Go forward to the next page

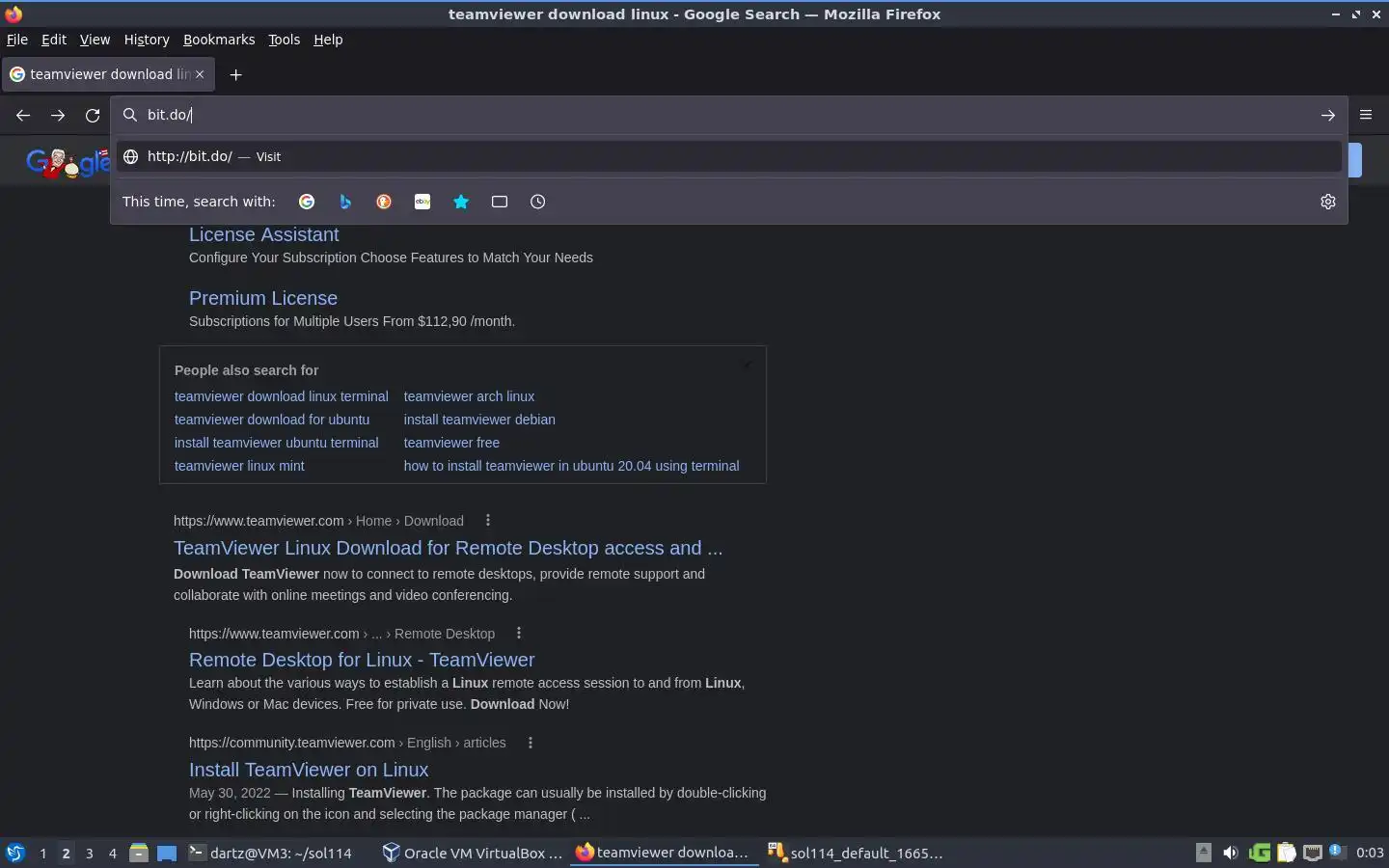(x=58, y=115)
